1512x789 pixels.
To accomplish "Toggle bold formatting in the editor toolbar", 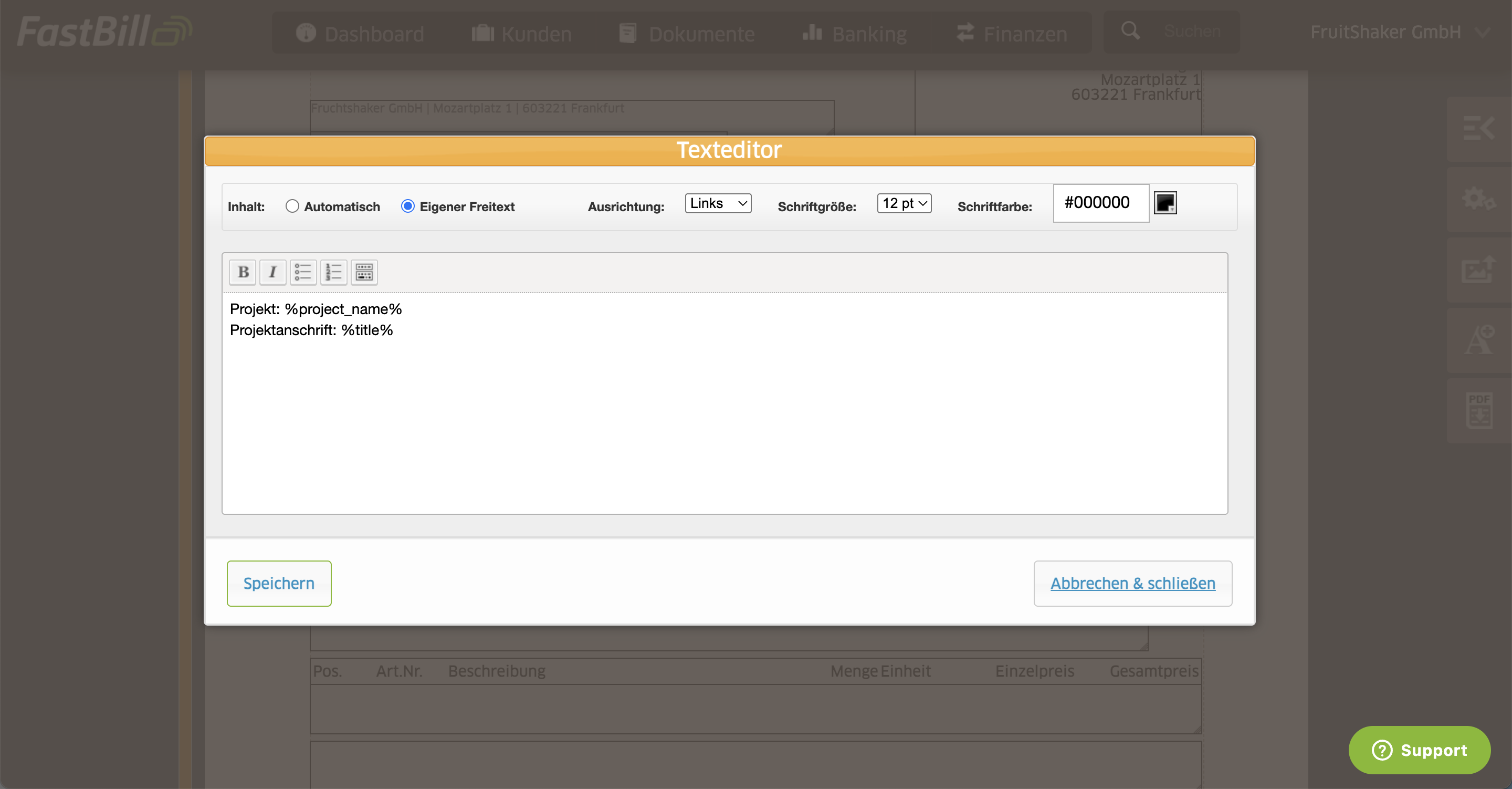I will coord(243,272).
